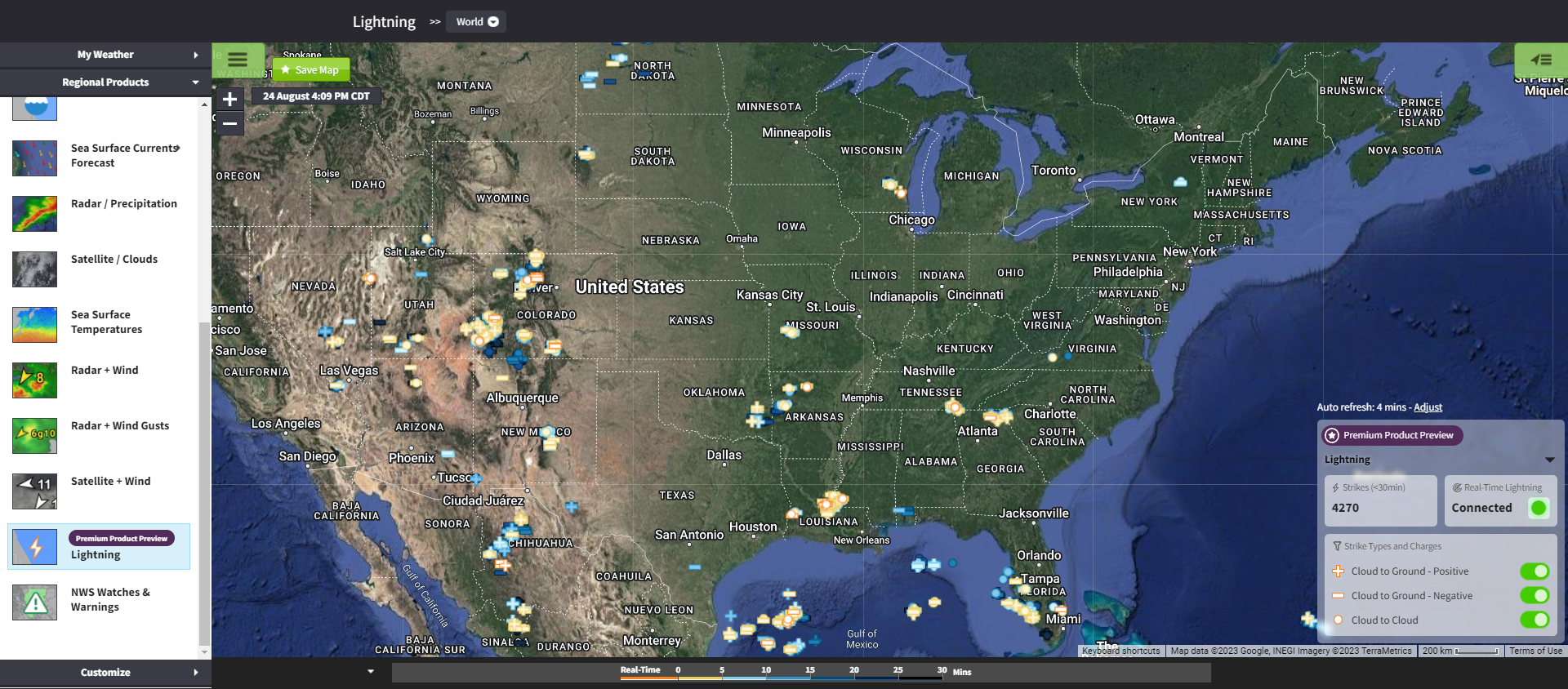
Task: Click the lightning bolt icon beside Strikes
Action: tap(1335, 487)
